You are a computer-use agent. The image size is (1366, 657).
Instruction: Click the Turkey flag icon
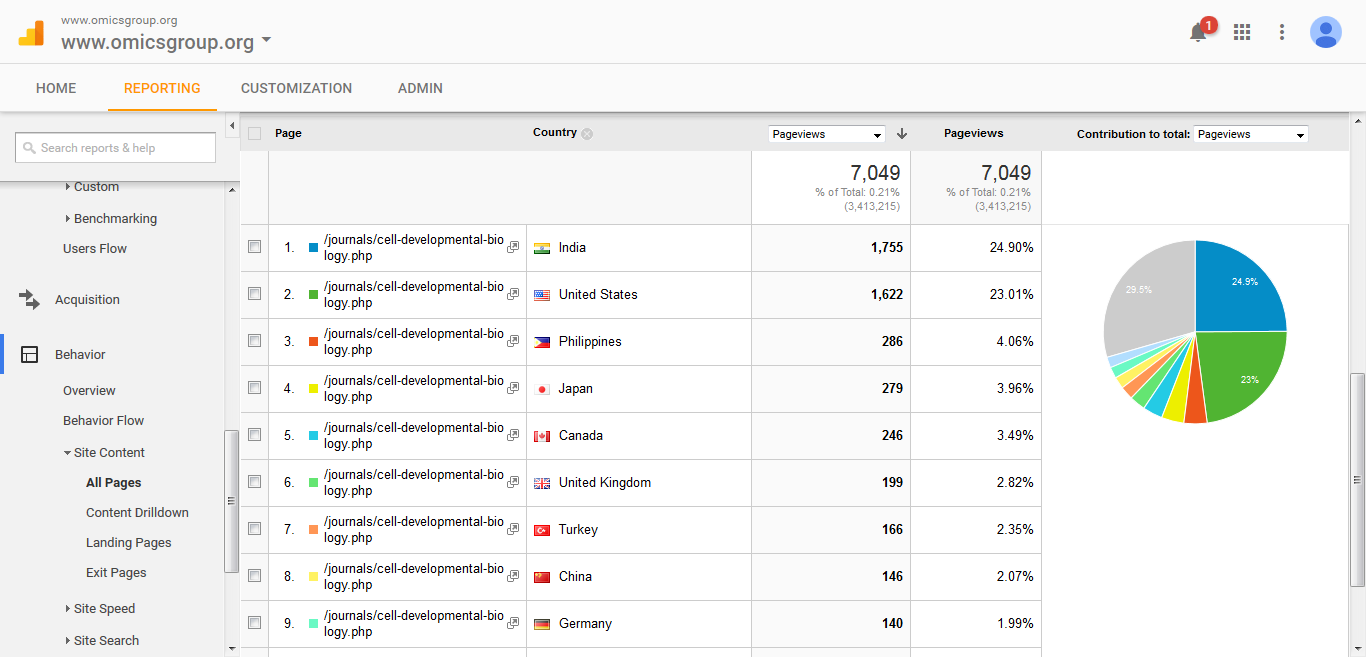(x=542, y=530)
